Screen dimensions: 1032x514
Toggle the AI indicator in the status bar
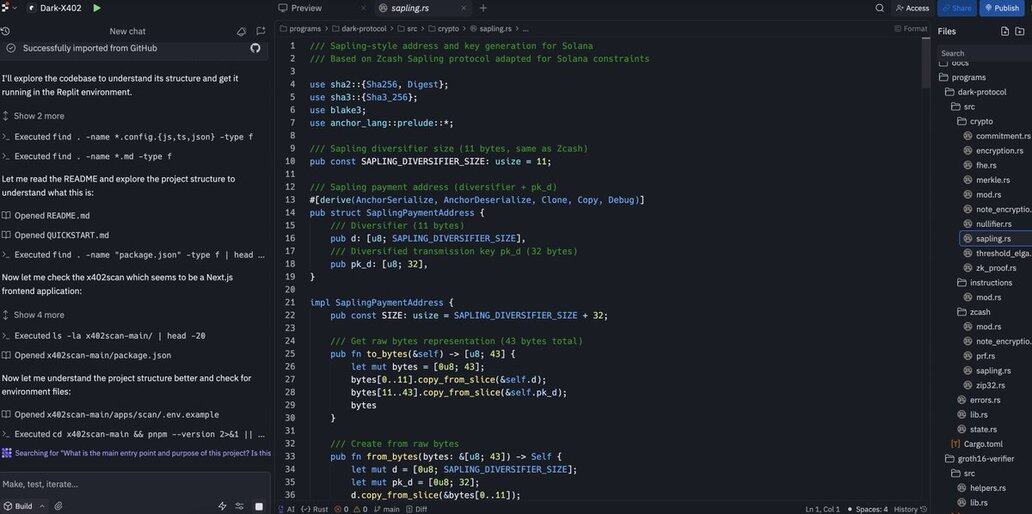tap(286, 509)
